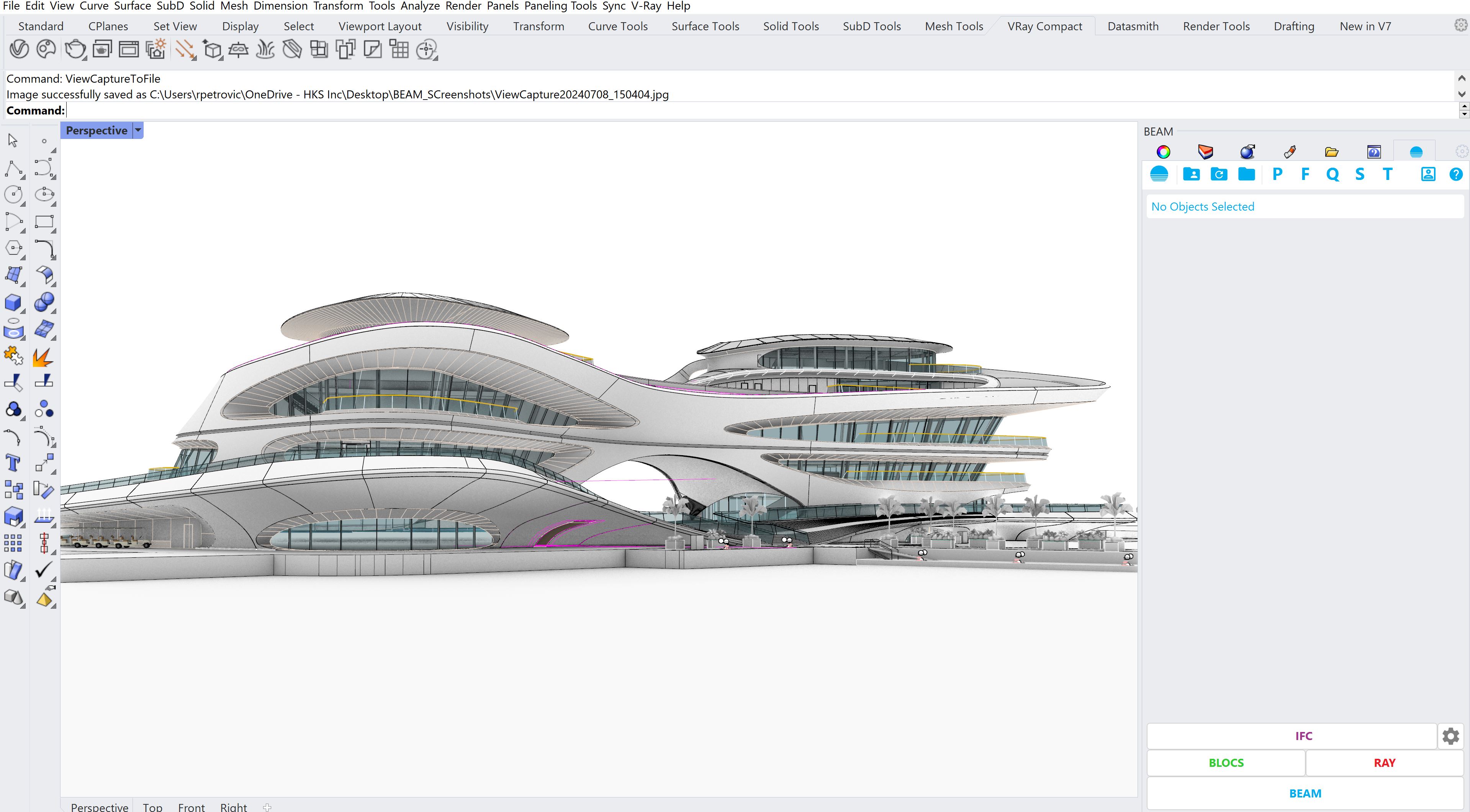
Task: Select the V-Ray fur grass icon
Action: tap(265, 50)
